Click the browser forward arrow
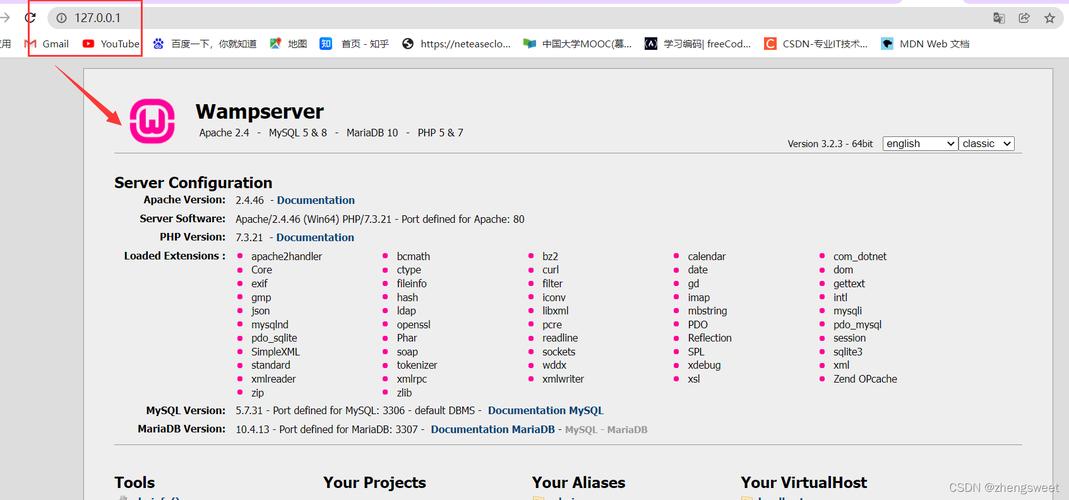The height and width of the screenshot is (500, 1069). click(x=4, y=18)
